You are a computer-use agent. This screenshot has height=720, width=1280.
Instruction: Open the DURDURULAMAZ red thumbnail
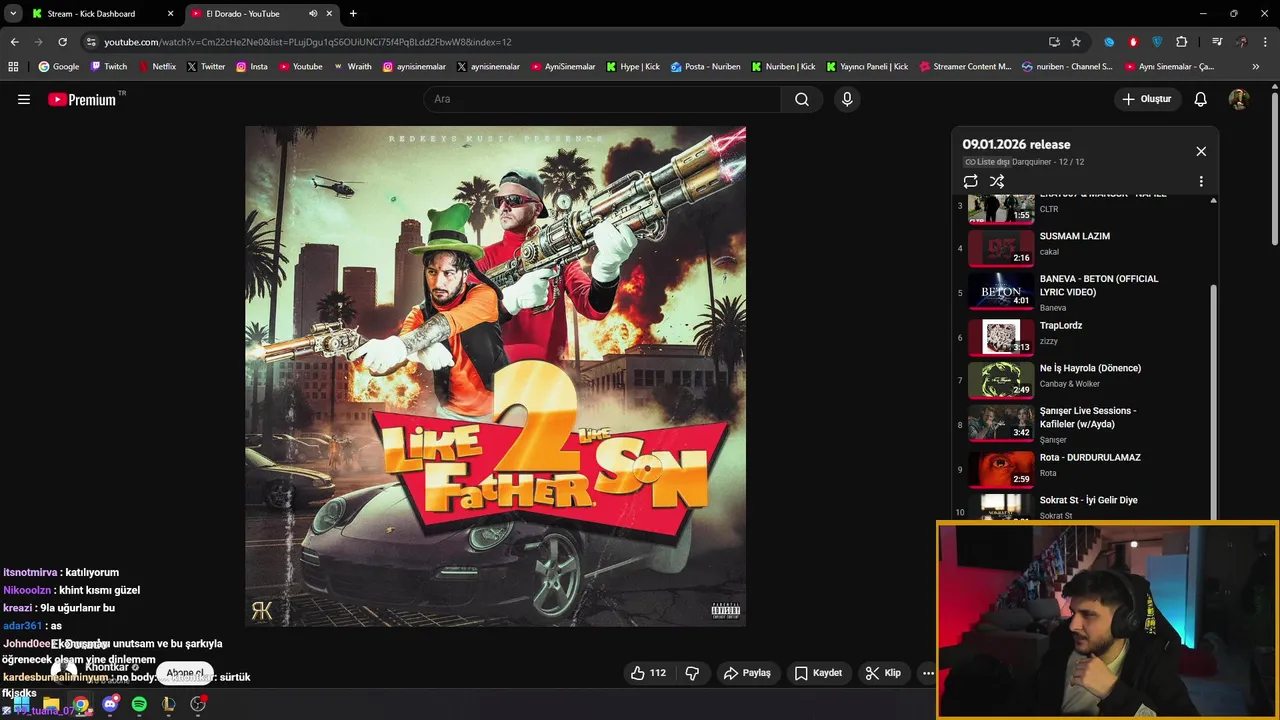coord(1001,469)
